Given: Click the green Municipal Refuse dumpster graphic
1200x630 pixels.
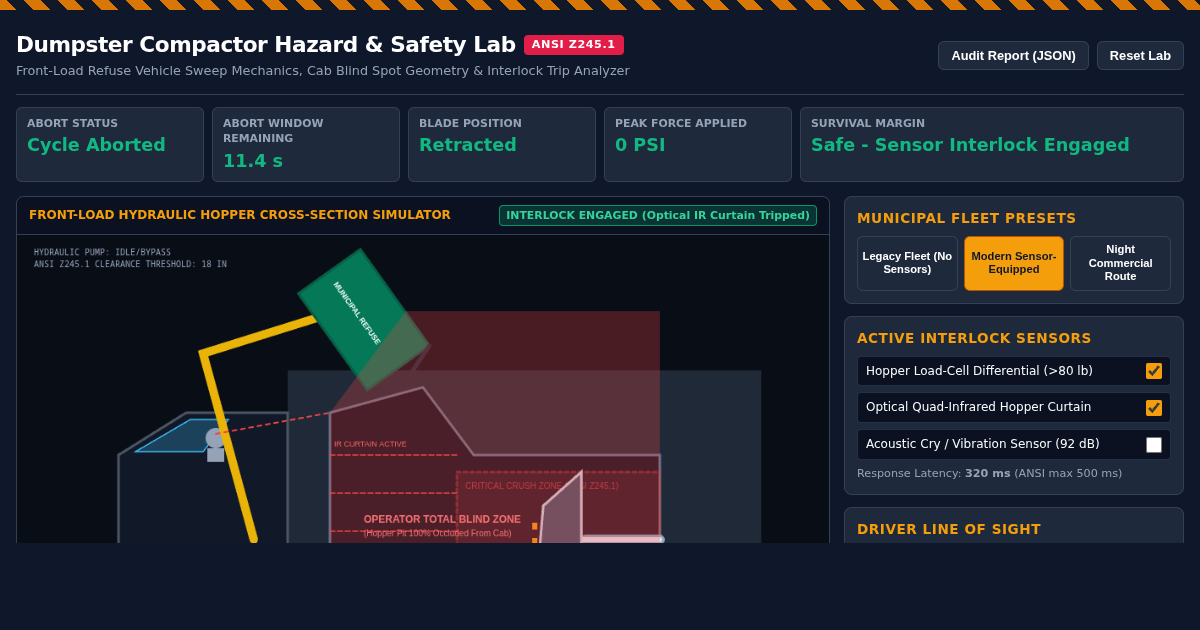Looking at the screenshot, I should [x=363, y=319].
